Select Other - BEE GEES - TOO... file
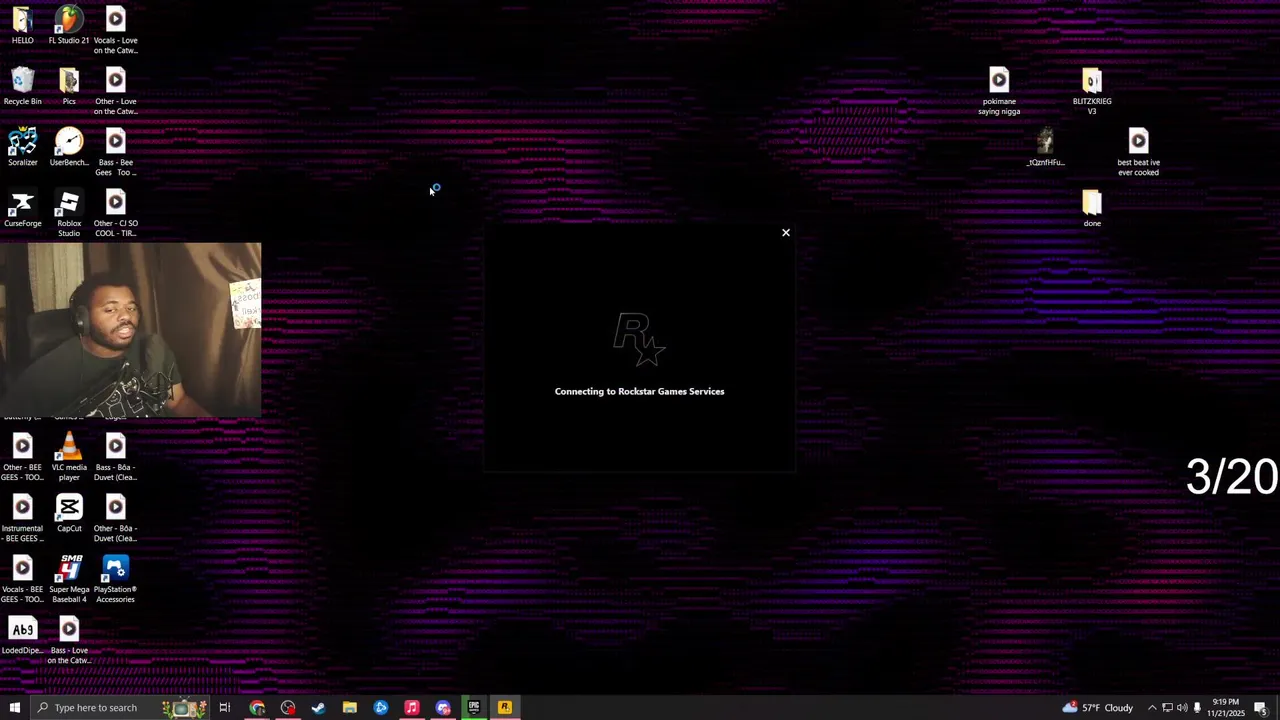This screenshot has width=1280, height=720. pyautogui.click(x=22, y=458)
